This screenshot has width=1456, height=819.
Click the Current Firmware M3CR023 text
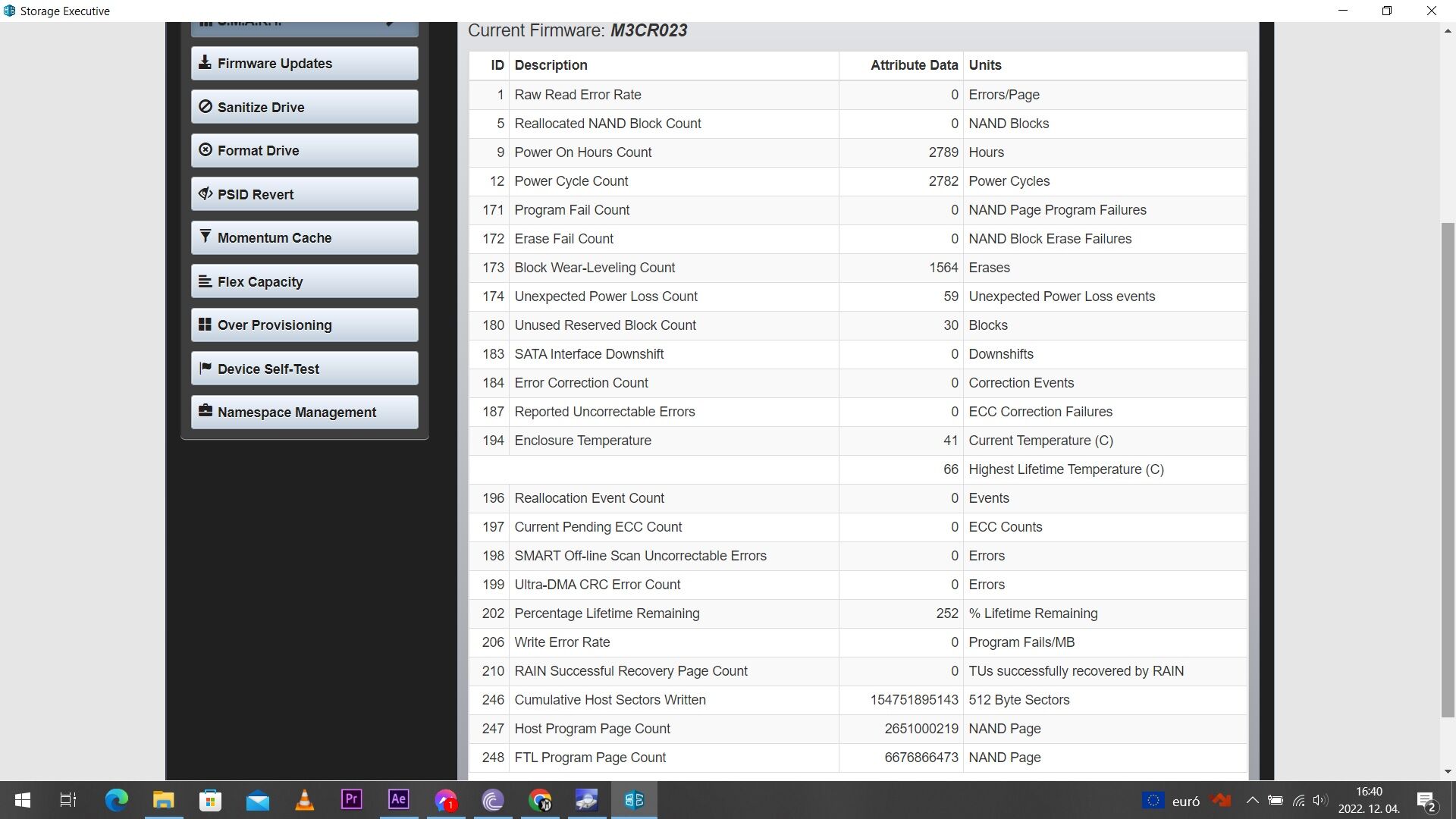(577, 30)
